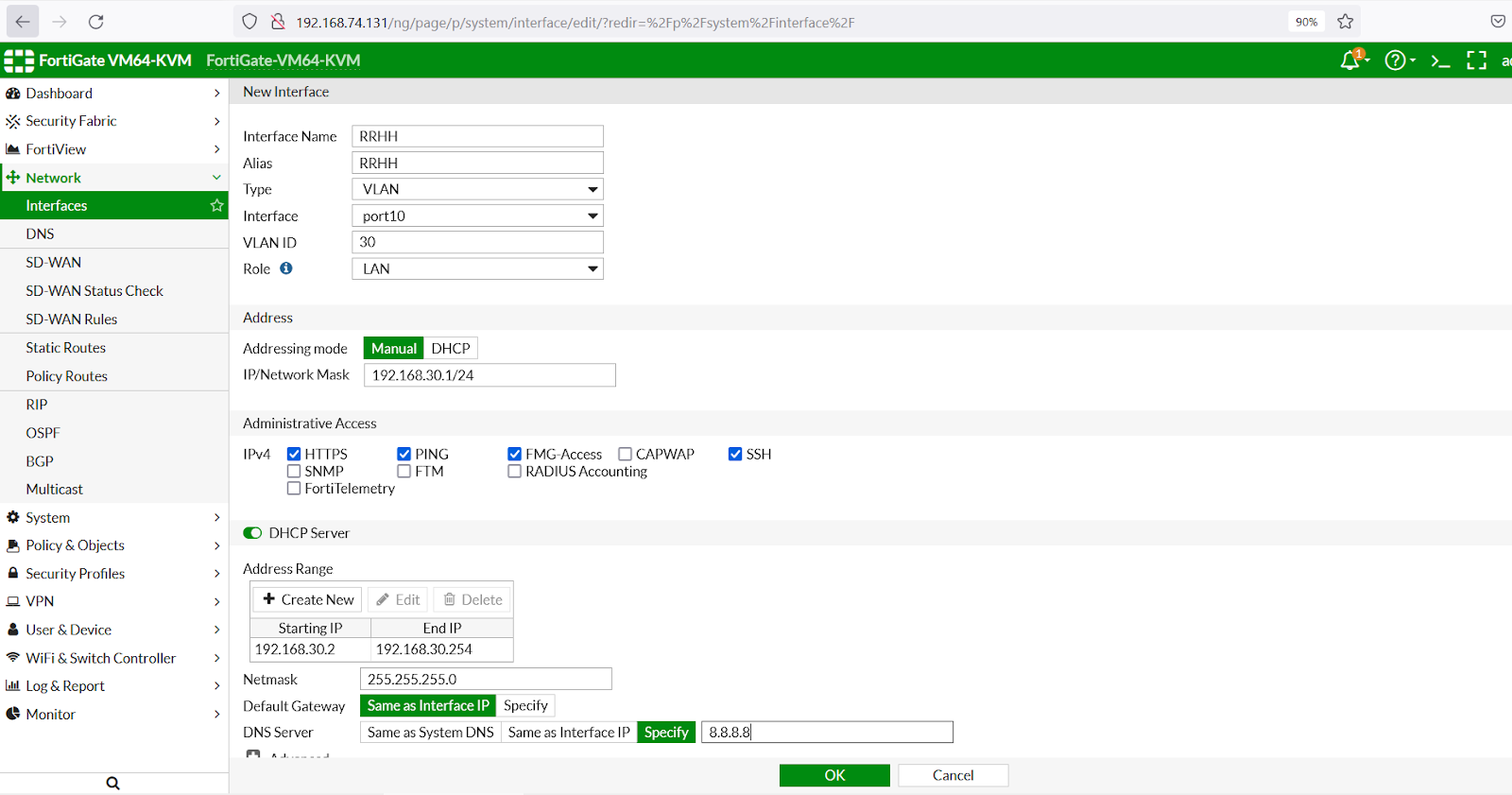
Task: Open the Role dropdown showing LAN
Action: tap(478, 268)
